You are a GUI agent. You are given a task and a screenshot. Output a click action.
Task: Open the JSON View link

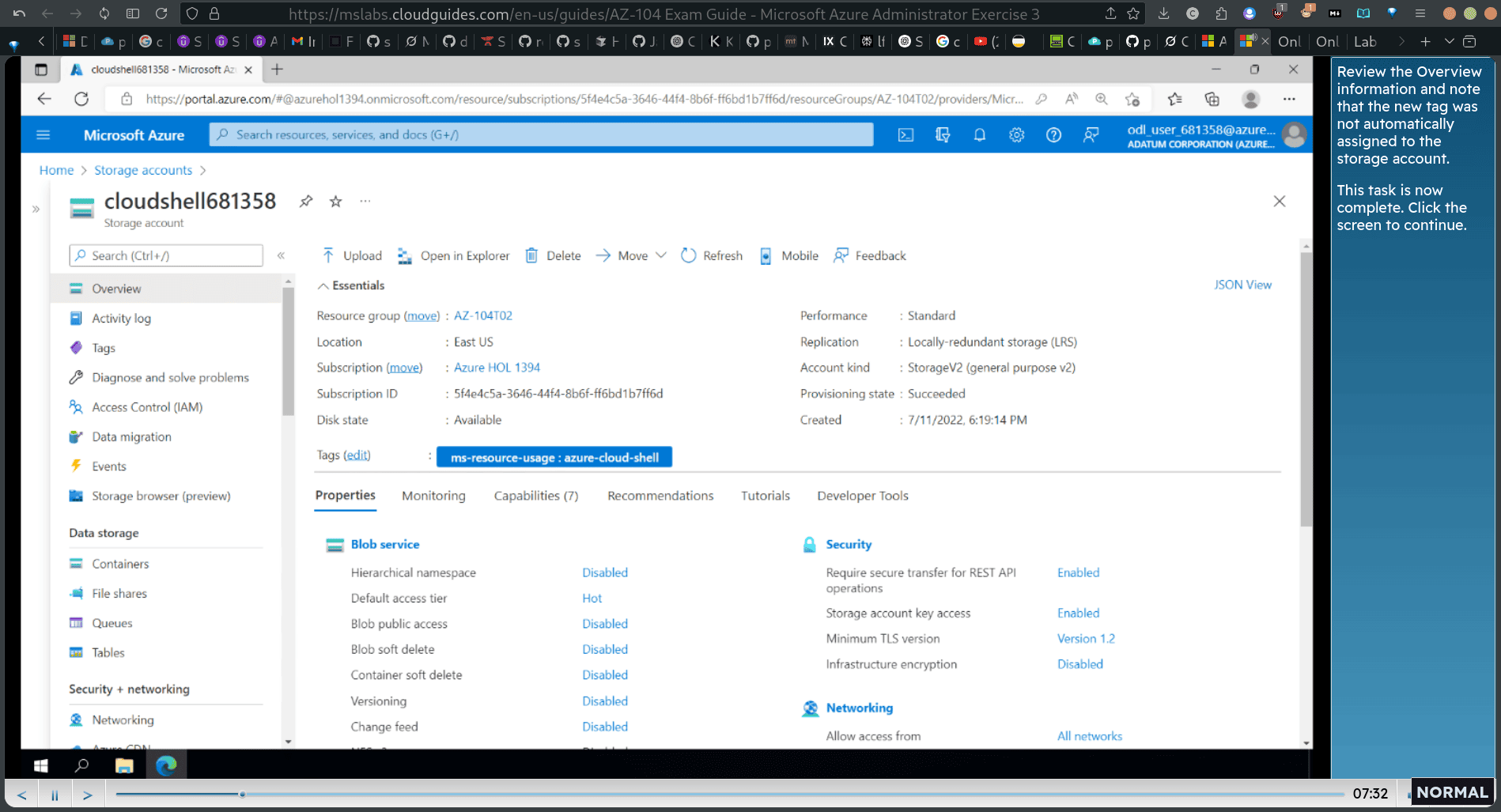(x=1242, y=285)
